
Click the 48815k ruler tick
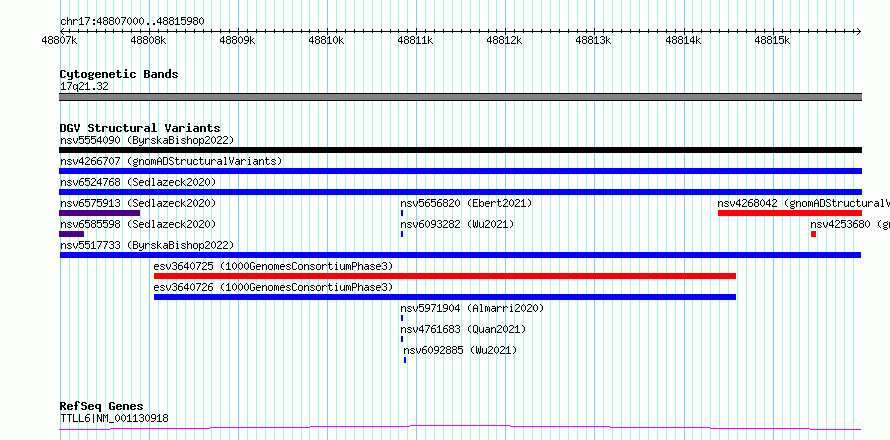[773, 40]
